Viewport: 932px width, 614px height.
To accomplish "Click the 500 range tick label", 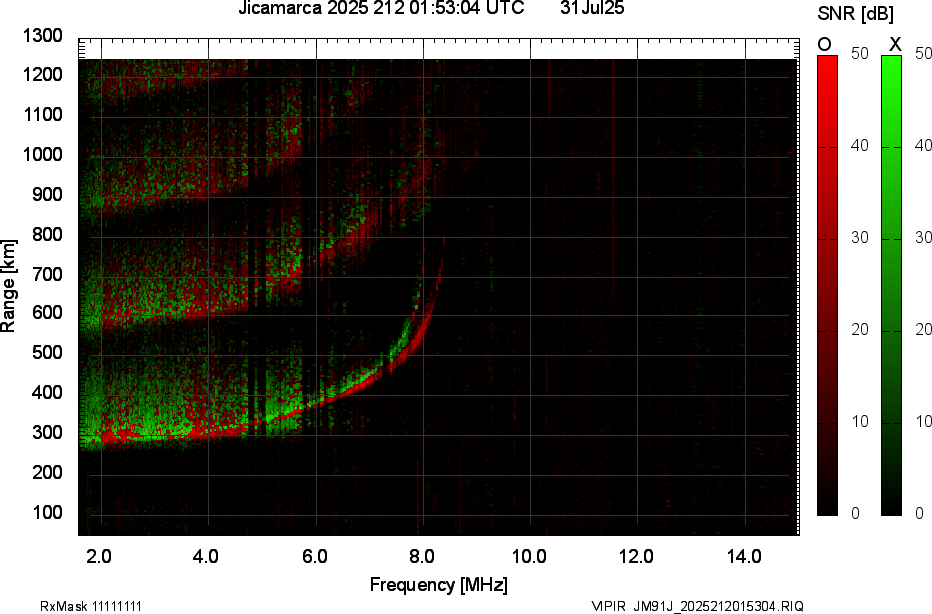I will click(47, 352).
